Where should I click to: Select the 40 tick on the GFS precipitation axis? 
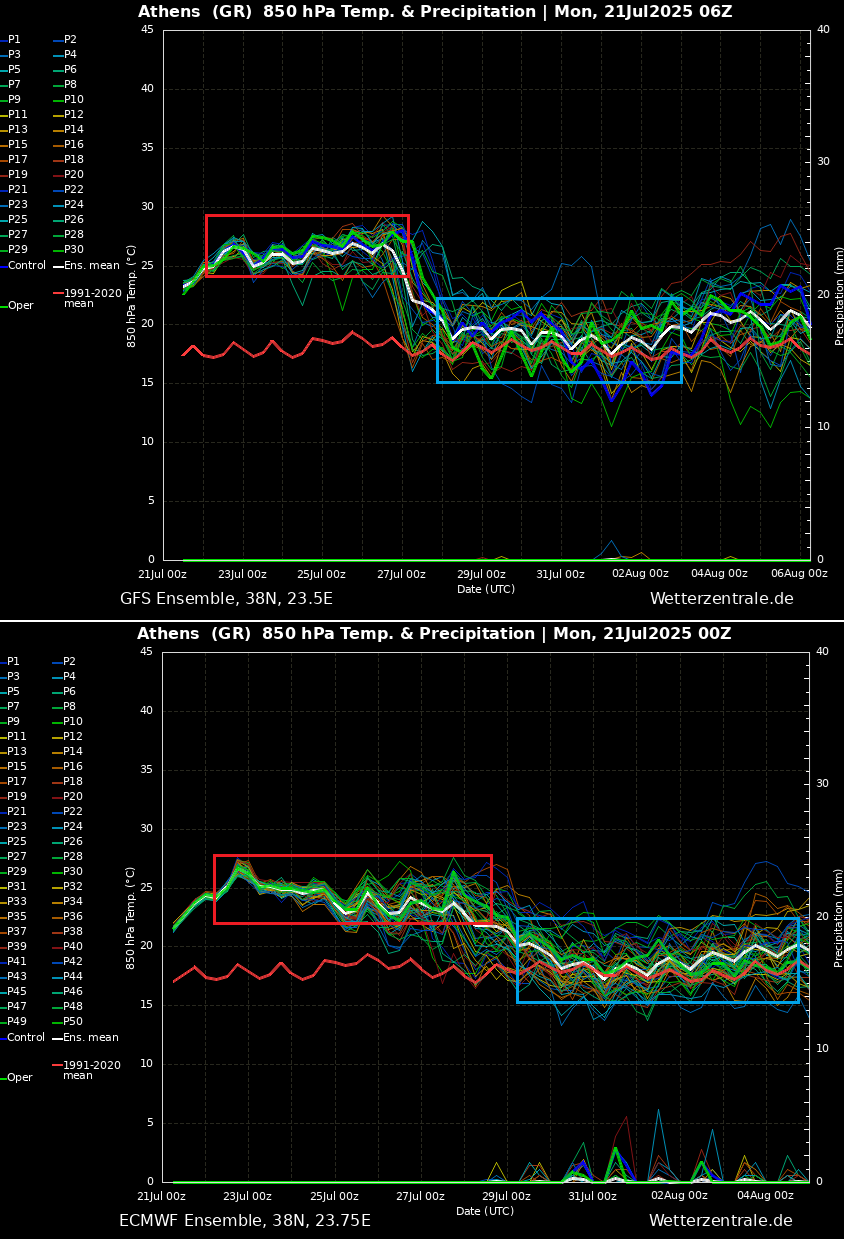pos(823,30)
